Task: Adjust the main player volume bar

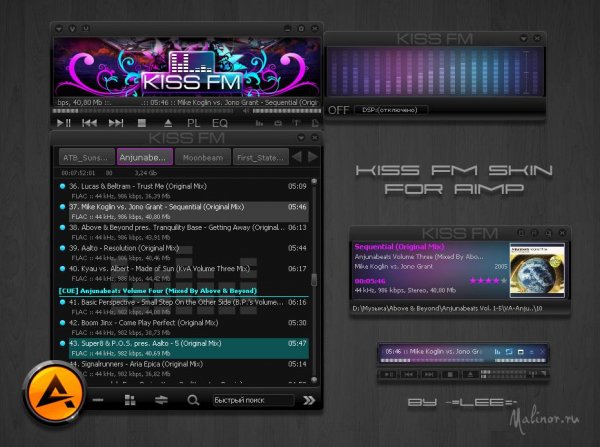Action: coord(287,111)
